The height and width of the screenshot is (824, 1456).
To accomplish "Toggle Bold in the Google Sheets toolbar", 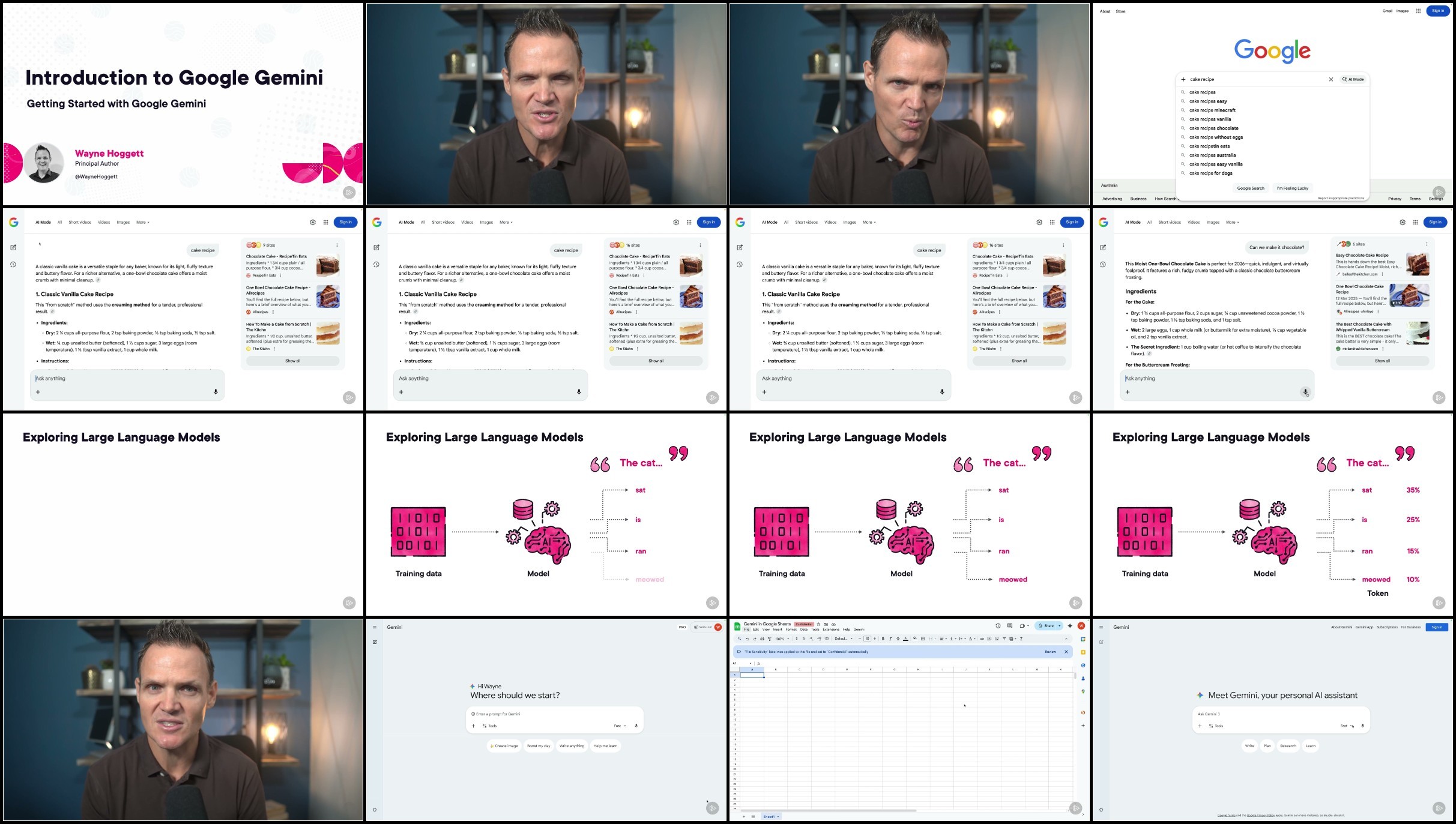I will 883,639.
